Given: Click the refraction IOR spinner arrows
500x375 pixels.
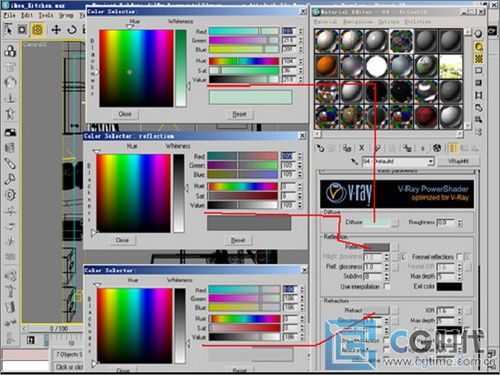Looking at the screenshot, I should click(460, 311).
